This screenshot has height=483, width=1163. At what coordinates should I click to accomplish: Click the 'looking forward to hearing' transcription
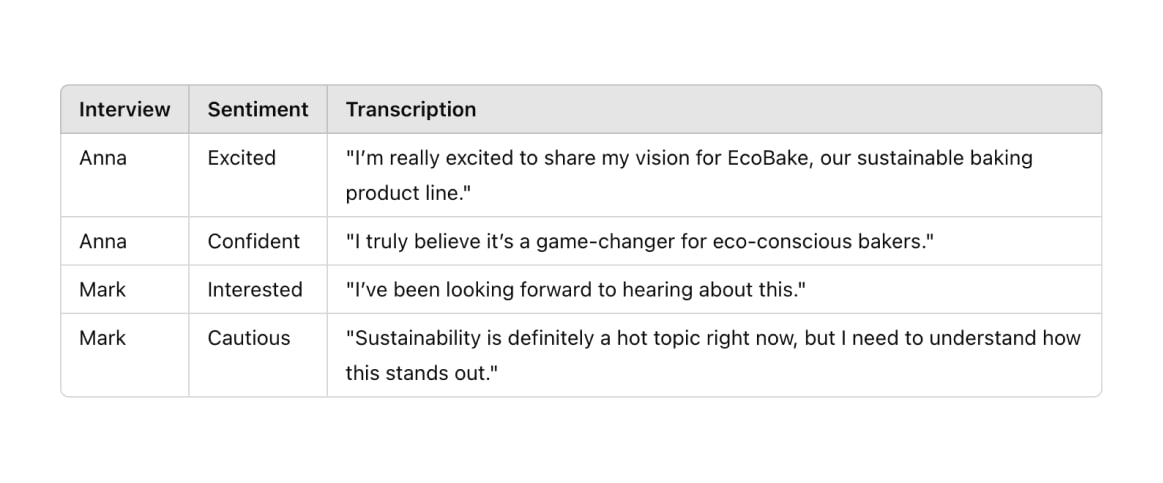click(576, 289)
